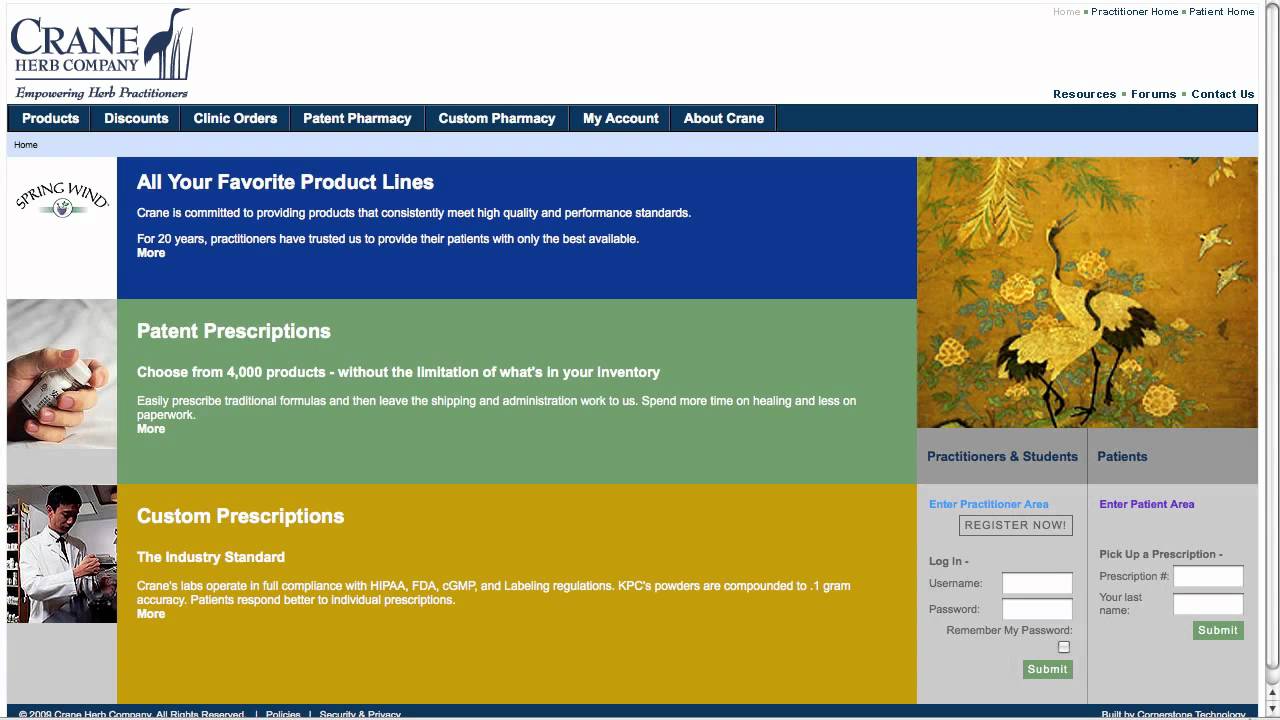This screenshot has height=720, width=1280.
Task: Click the hand holding pill bottle image
Action: 62,373
